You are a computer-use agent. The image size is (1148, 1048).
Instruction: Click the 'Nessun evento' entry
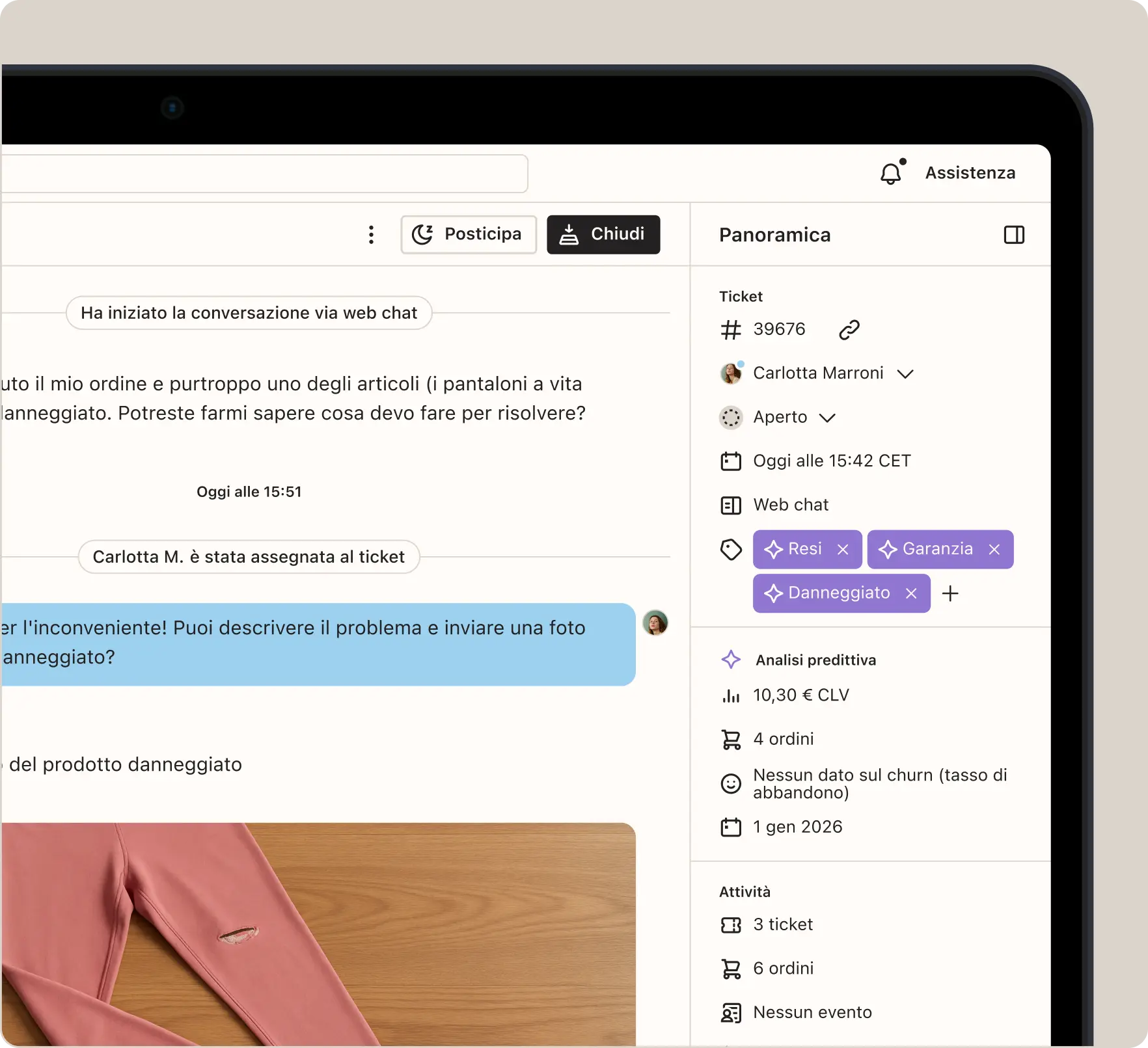pos(812,1012)
